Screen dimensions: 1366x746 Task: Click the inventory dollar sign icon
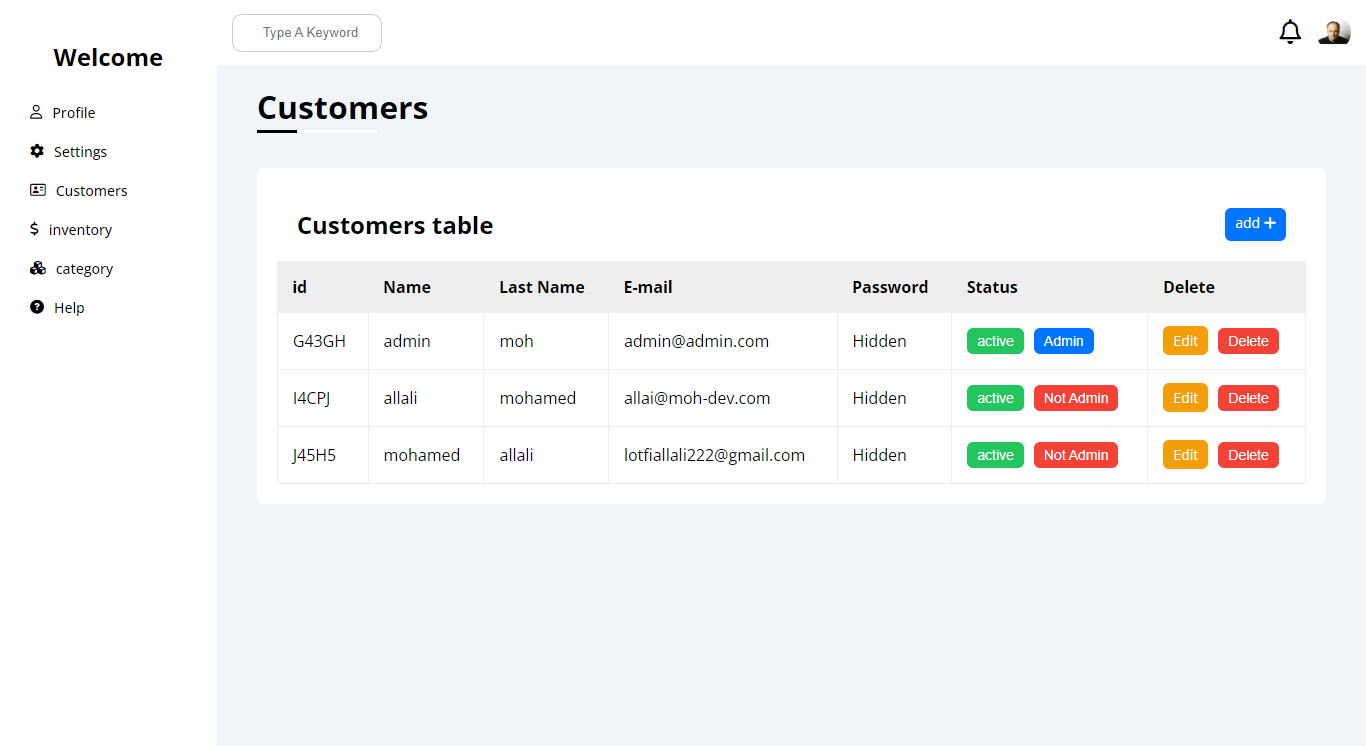point(34,229)
